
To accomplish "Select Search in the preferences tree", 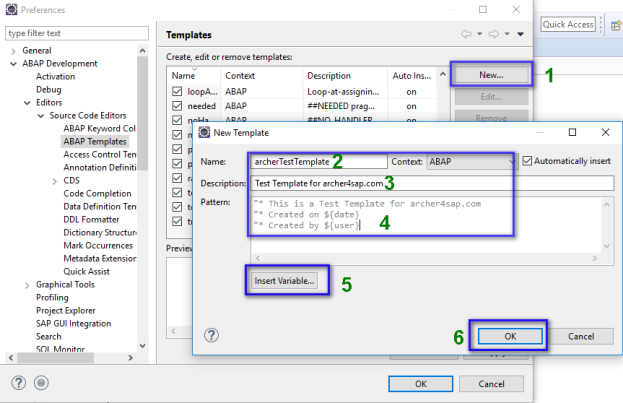I will click(x=48, y=337).
